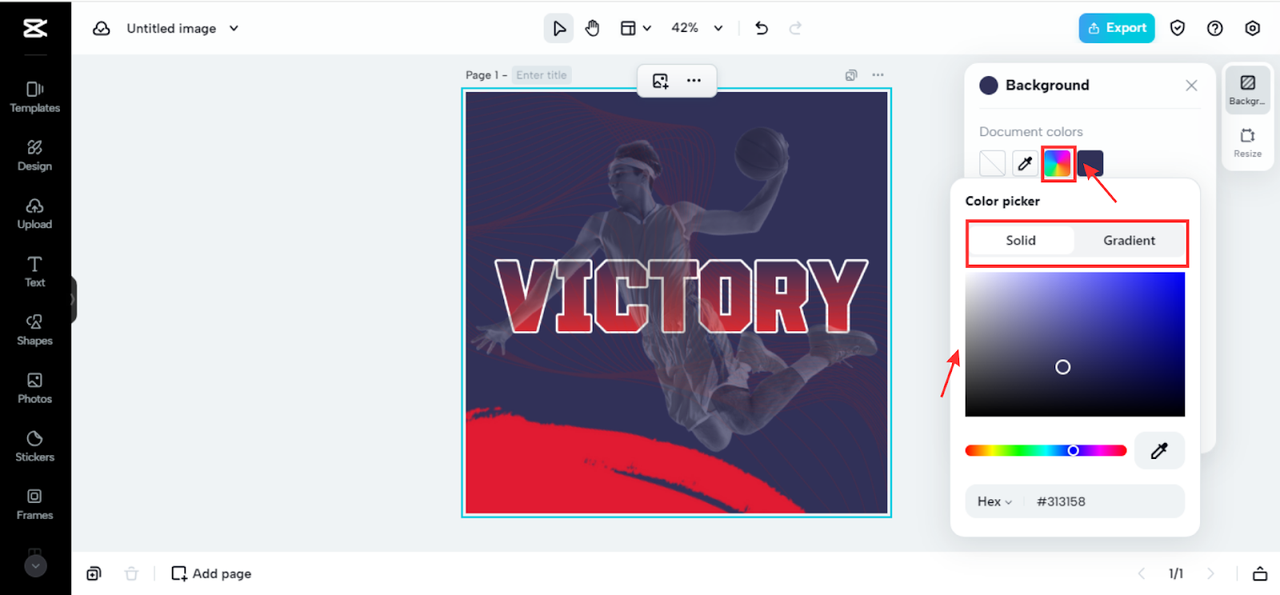Image resolution: width=1280 pixels, height=595 pixels.
Task: Select the transparent no-color swatch
Action: [992, 163]
